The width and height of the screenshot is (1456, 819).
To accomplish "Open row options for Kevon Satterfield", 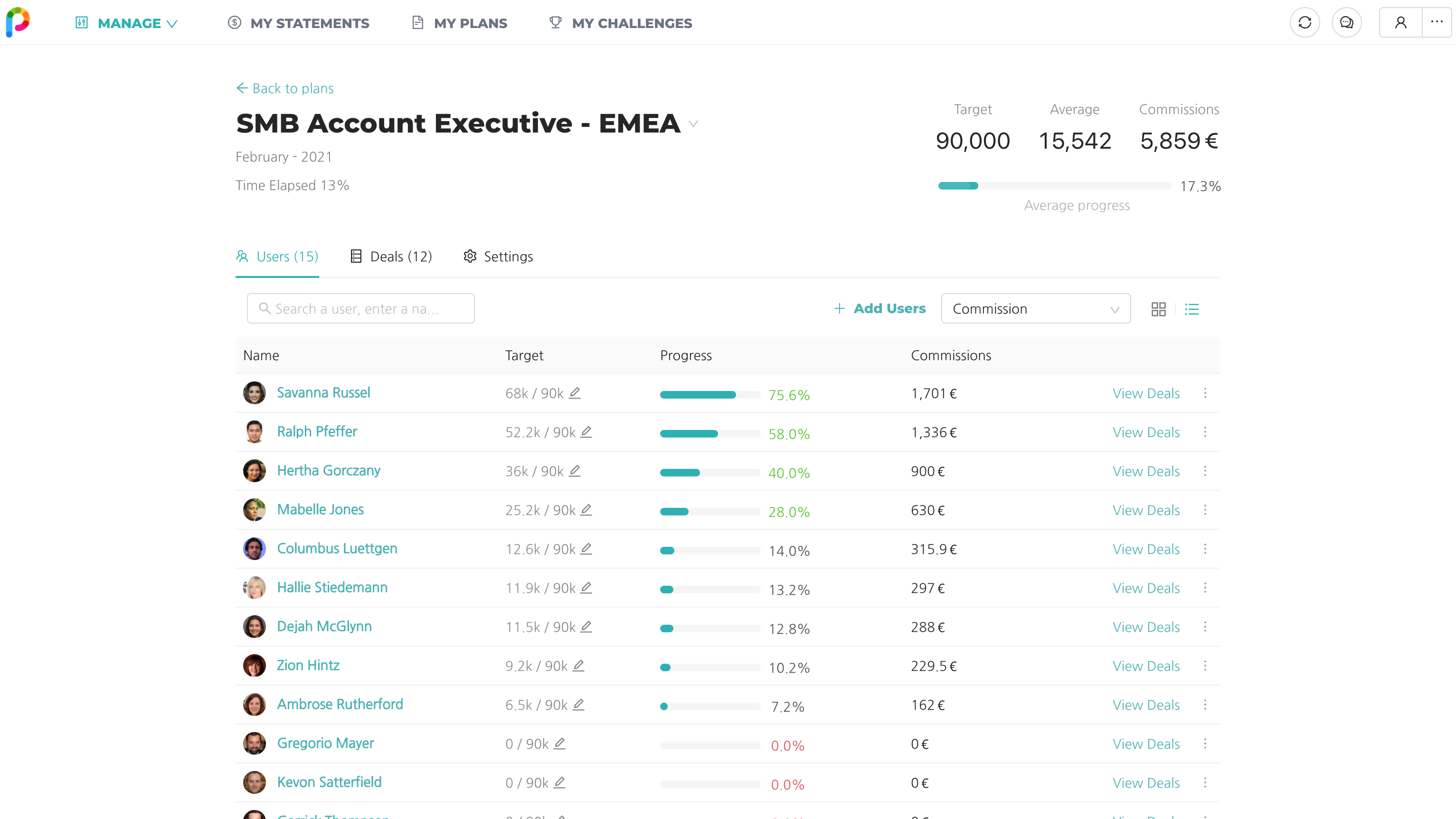I will [x=1205, y=783].
